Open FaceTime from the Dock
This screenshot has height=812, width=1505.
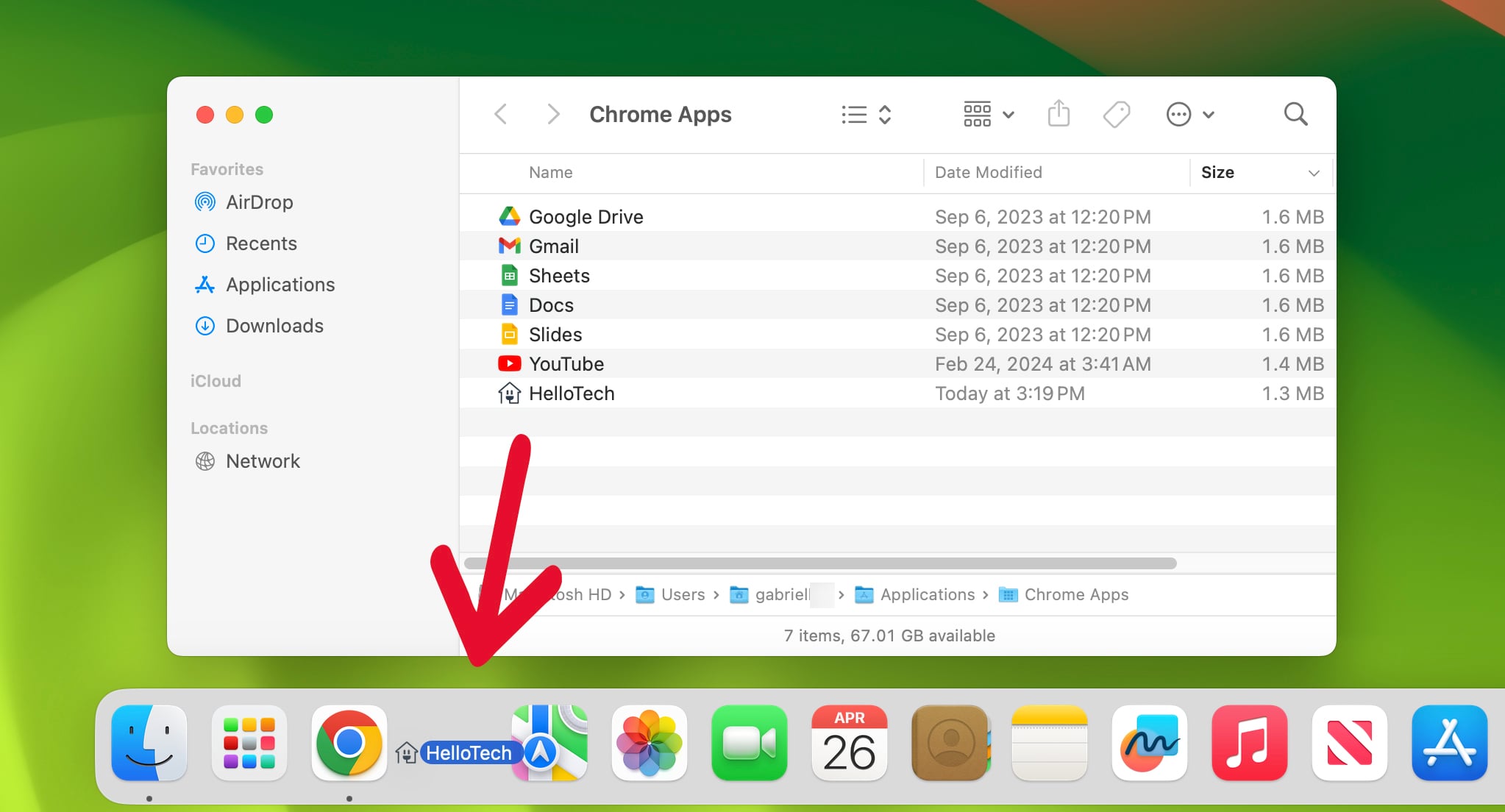pyautogui.click(x=750, y=743)
